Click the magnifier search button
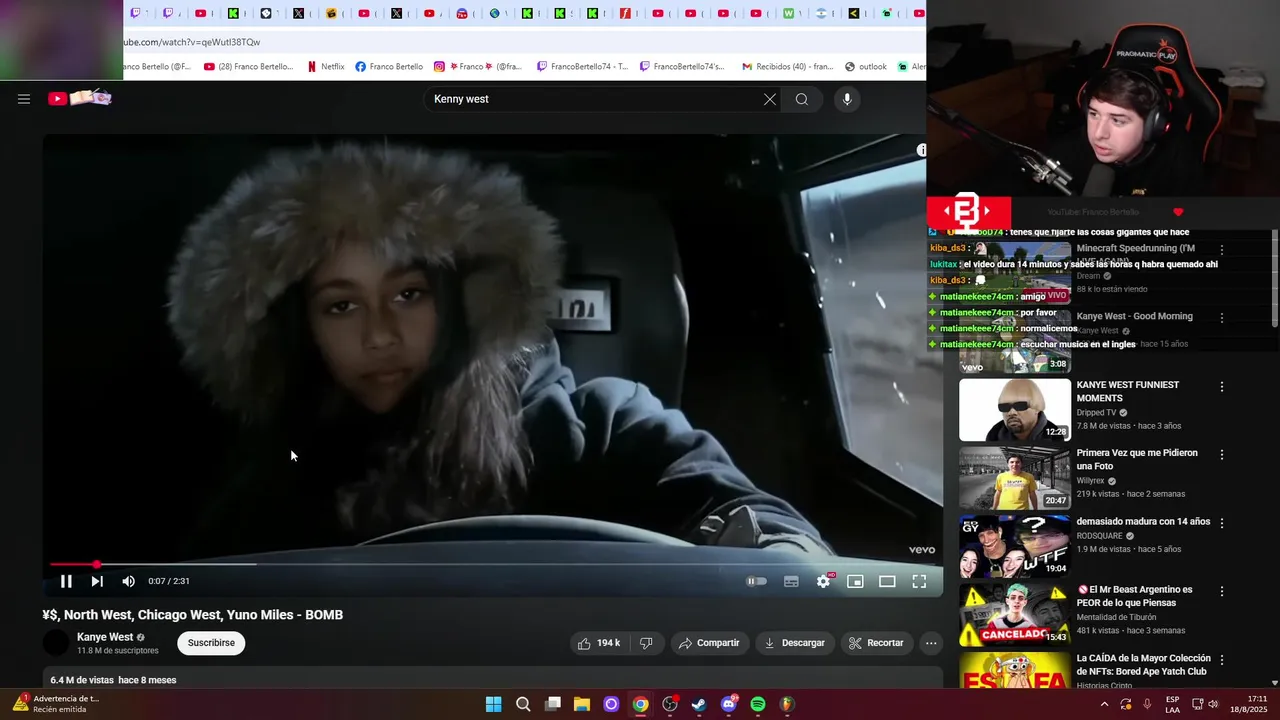The image size is (1280, 720). click(802, 99)
